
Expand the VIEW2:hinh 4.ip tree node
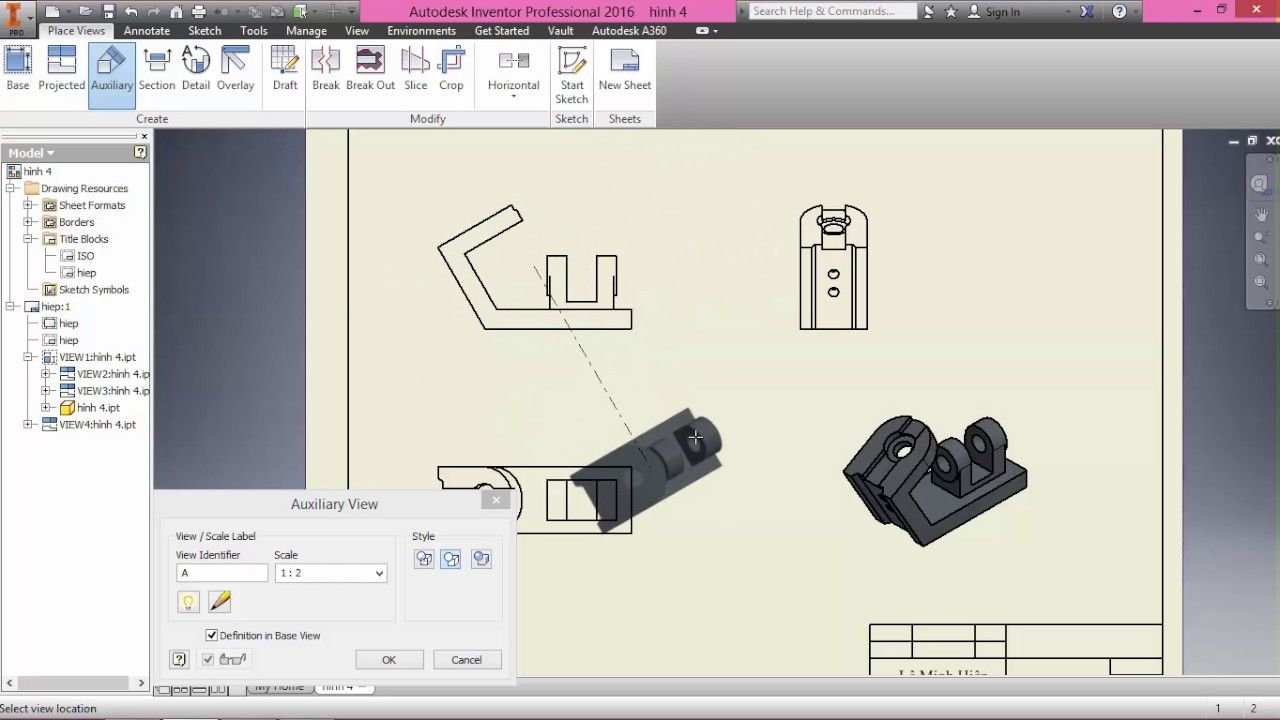tap(45, 374)
